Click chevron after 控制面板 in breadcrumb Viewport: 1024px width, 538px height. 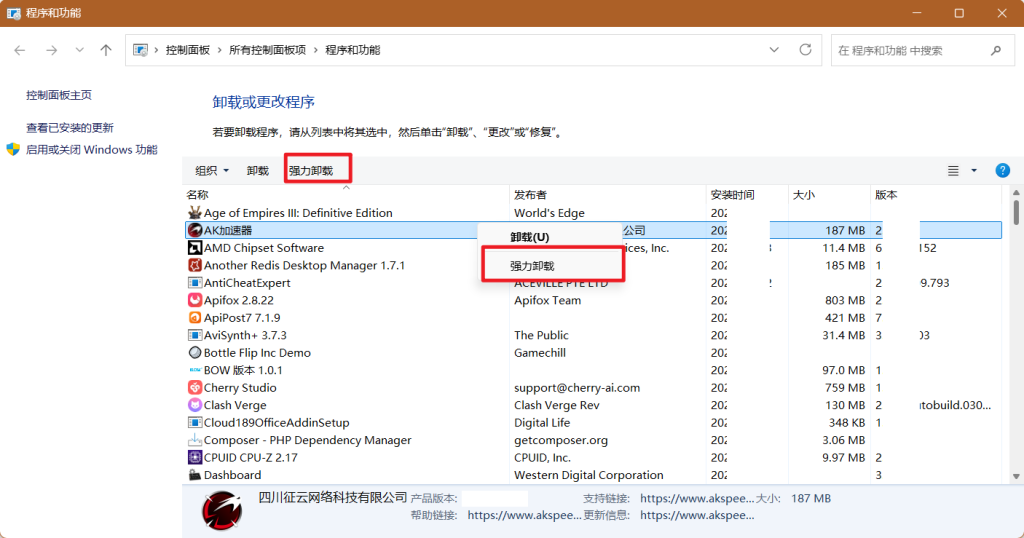click(219, 50)
